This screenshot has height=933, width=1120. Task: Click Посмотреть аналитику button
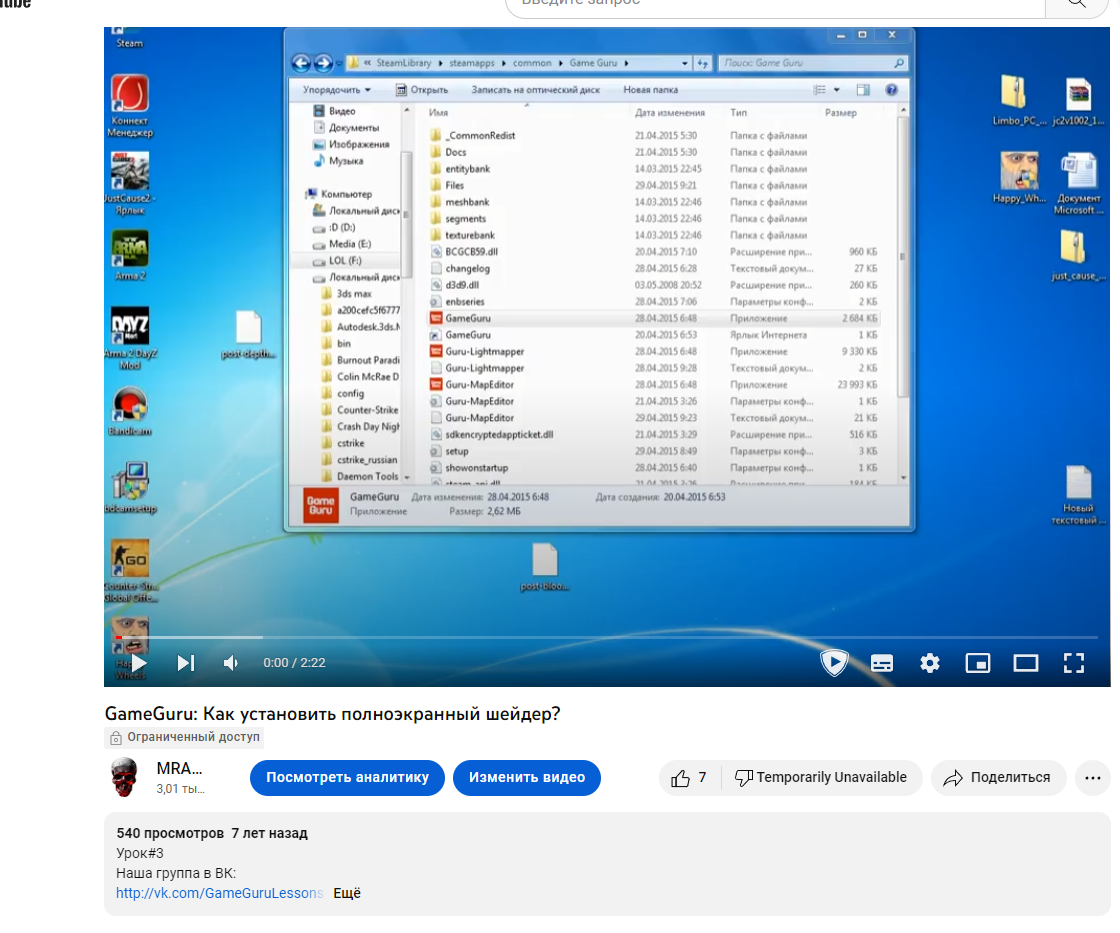[347, 777]
